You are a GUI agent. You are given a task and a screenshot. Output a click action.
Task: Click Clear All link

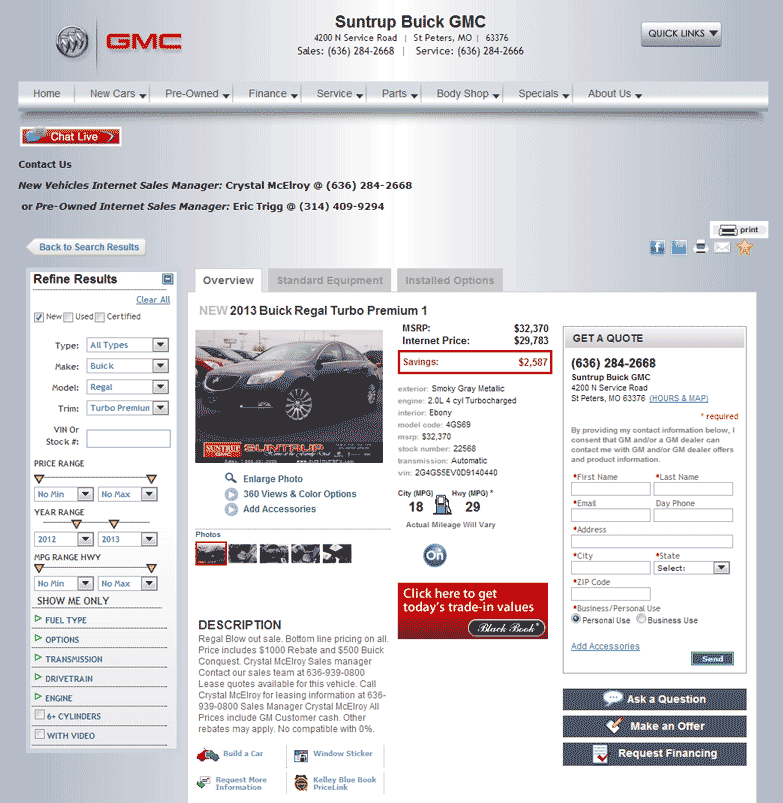tap(153, 300)
